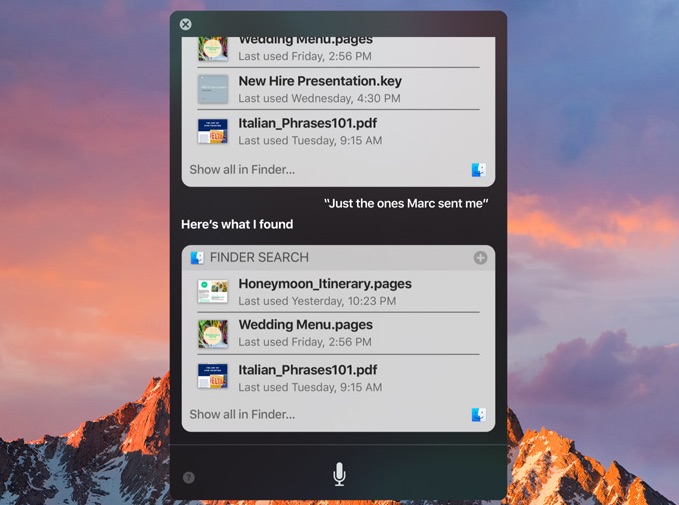Click lower "Last used Friday, 2:56 PM" text

305,342
